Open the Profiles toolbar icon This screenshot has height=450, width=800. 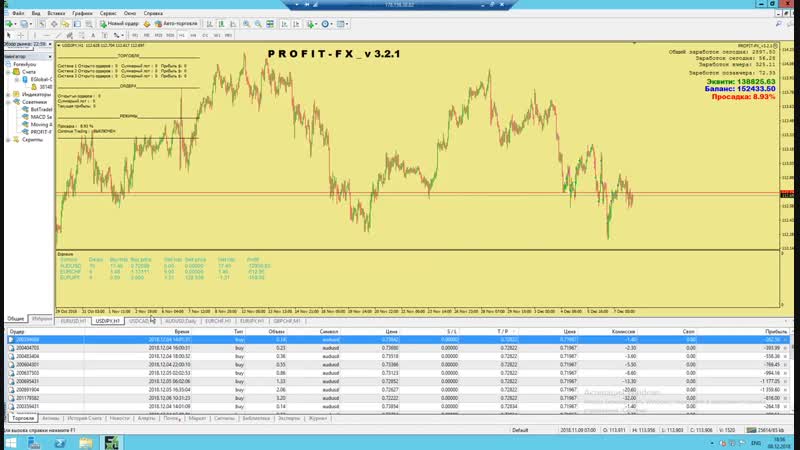click(24, 24)
